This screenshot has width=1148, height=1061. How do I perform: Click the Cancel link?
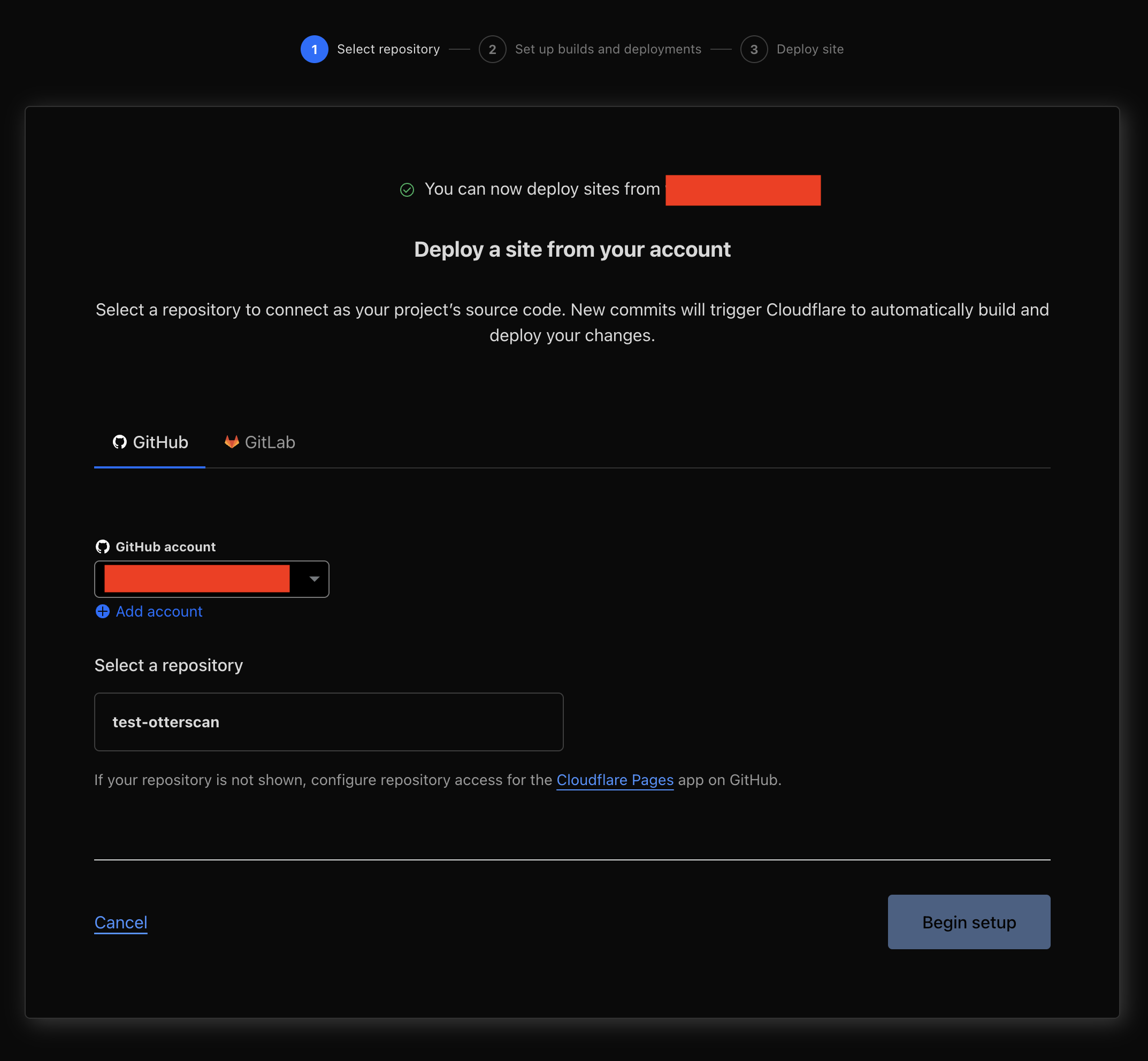click(x=120, y=922)
